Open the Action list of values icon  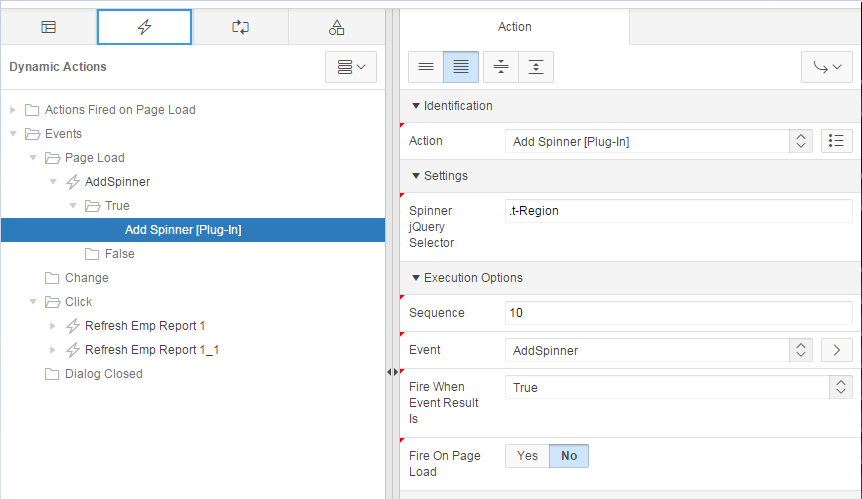(836, 141)
